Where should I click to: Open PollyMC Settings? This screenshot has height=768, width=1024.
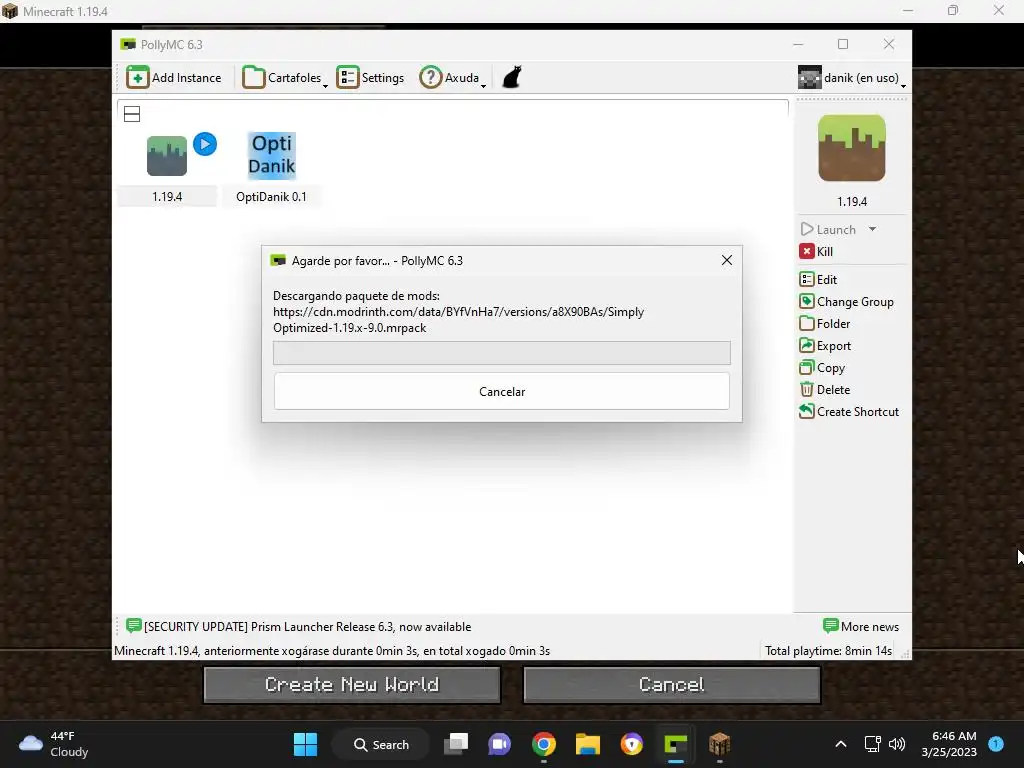370,78
